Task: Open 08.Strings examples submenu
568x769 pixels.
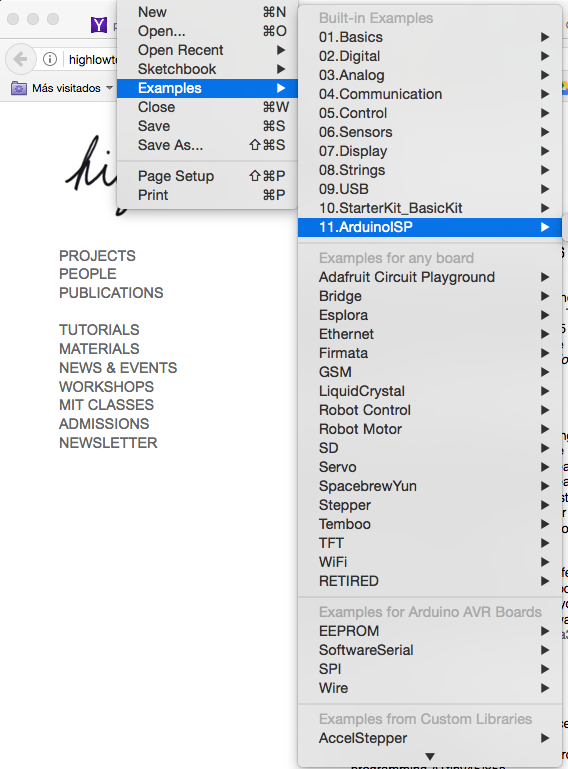Action: [430, 170]
